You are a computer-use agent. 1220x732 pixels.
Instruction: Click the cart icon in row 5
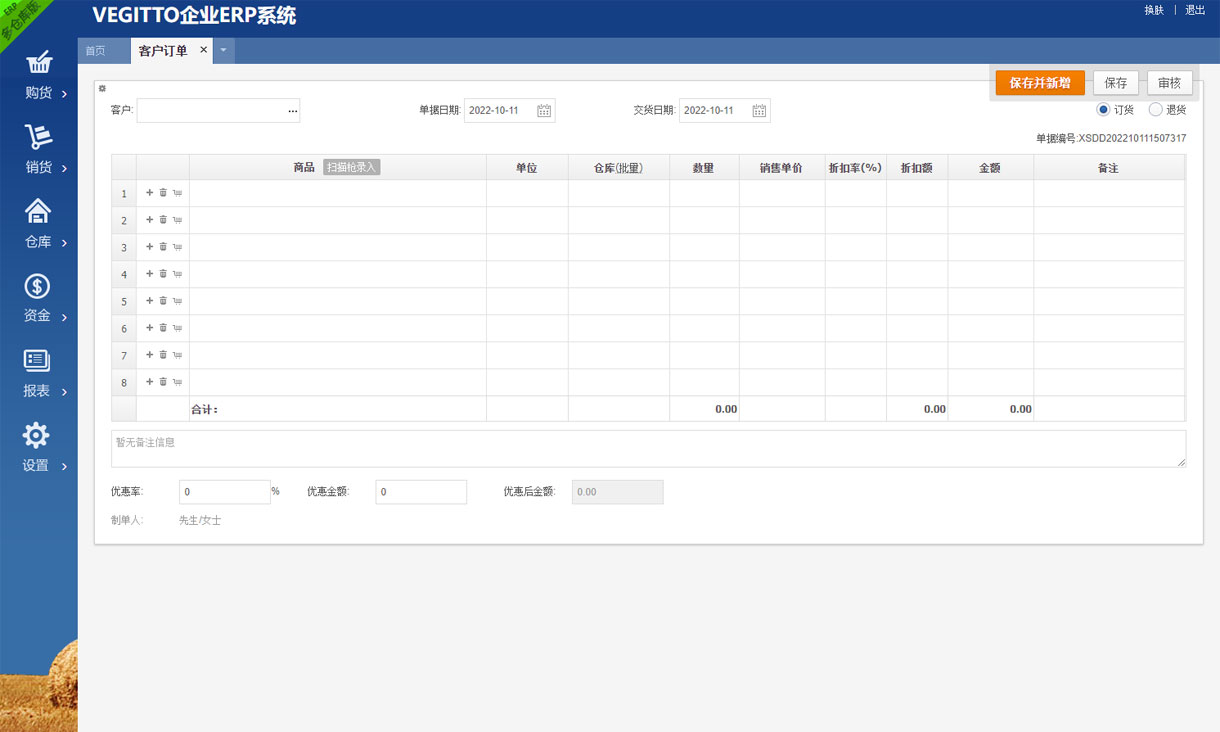[177, 301]
